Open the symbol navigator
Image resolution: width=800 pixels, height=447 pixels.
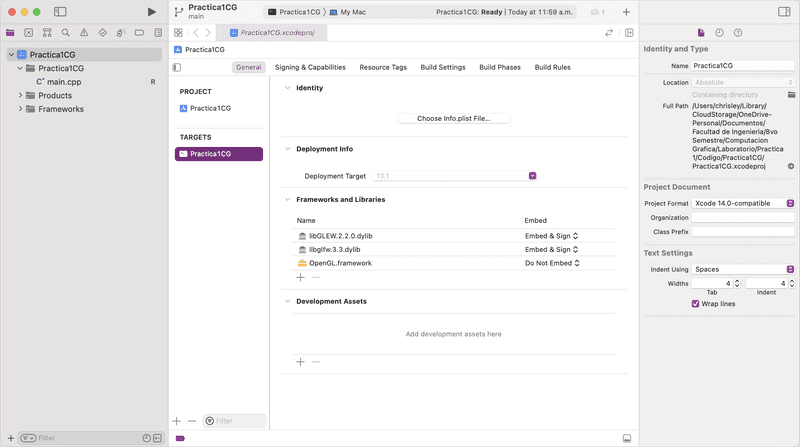[x=47, y=33]
